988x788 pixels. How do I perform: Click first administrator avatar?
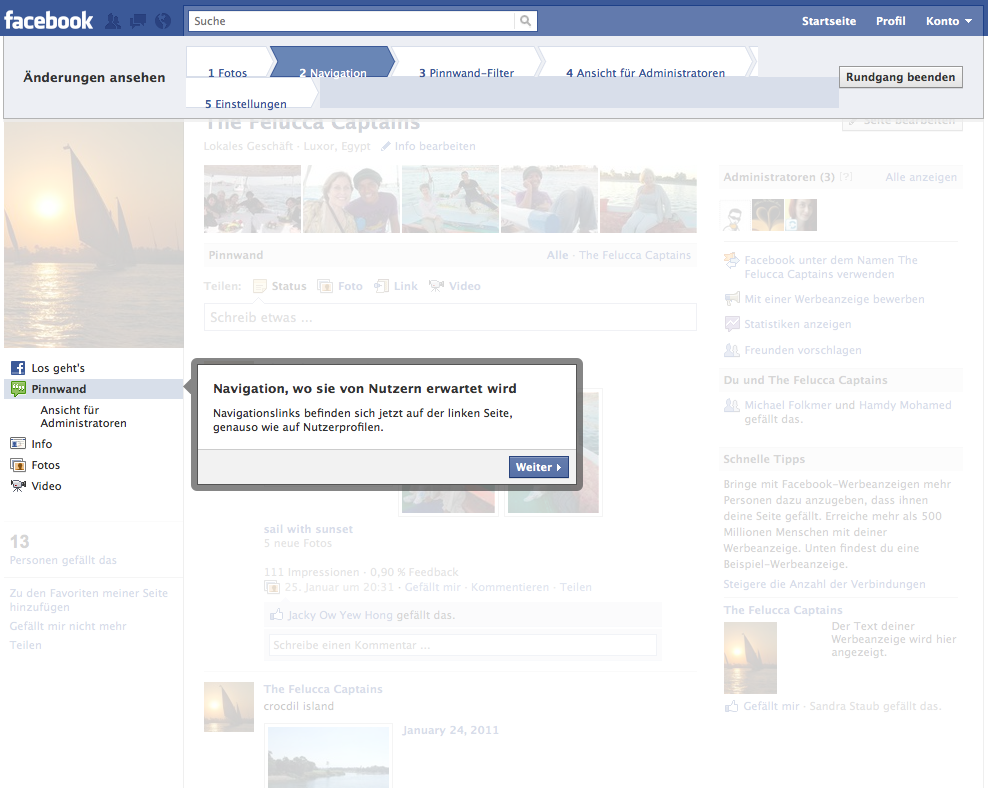735,215
